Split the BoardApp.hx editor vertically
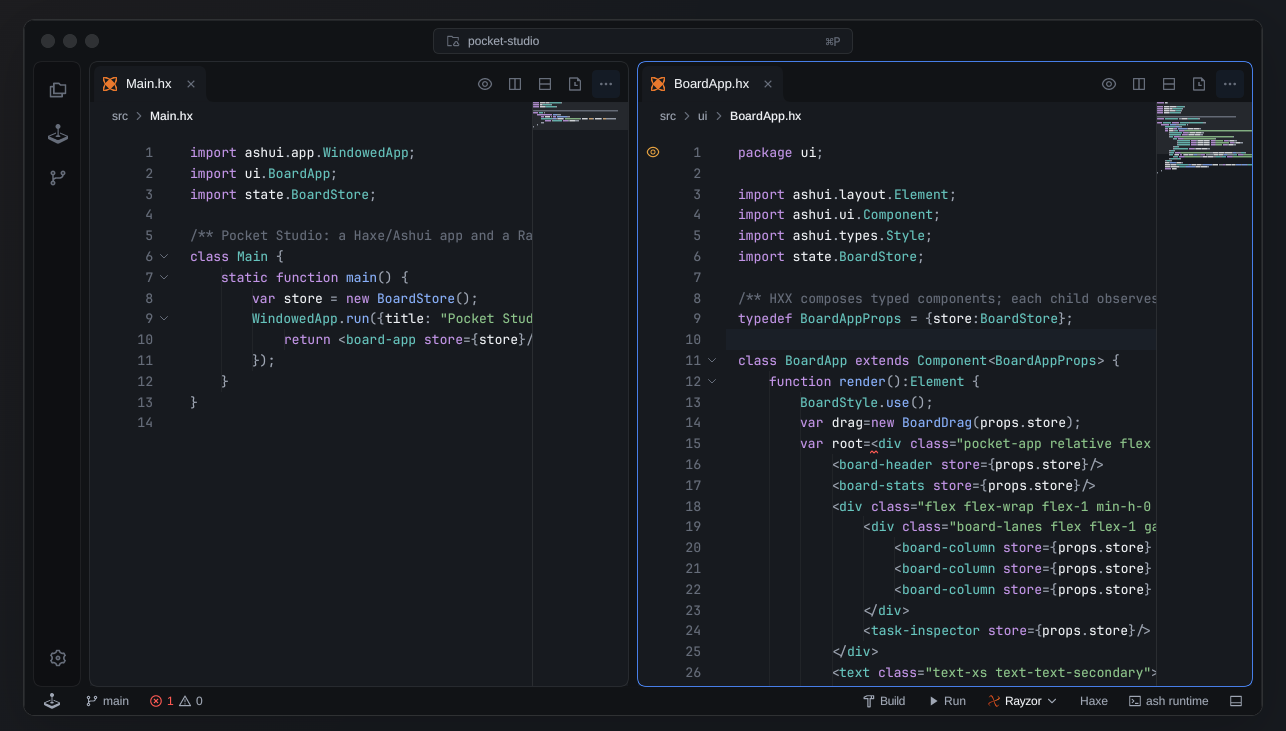This screenshot has height=731, width=1286. coord(1139,84)
